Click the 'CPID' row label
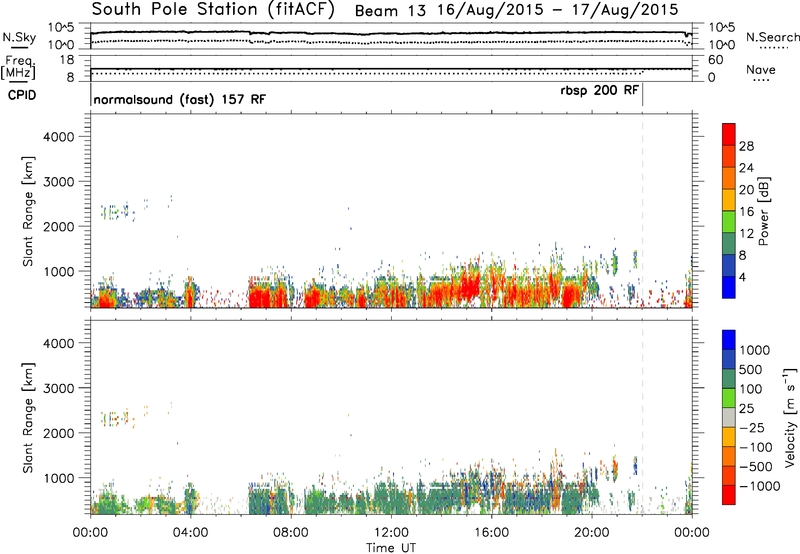The height and width of the screenshot is (554, 800). pyautogui.click(x=22, y=95)
